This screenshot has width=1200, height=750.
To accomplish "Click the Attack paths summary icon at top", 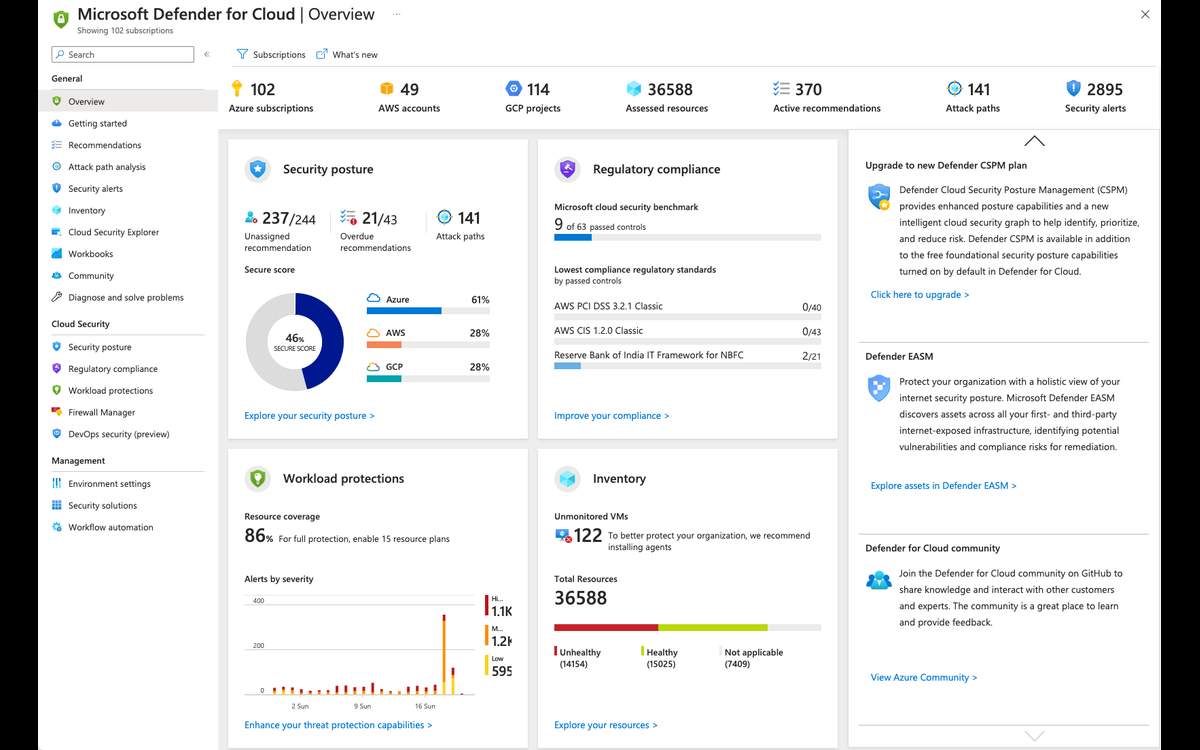I will tap(954, 89).
